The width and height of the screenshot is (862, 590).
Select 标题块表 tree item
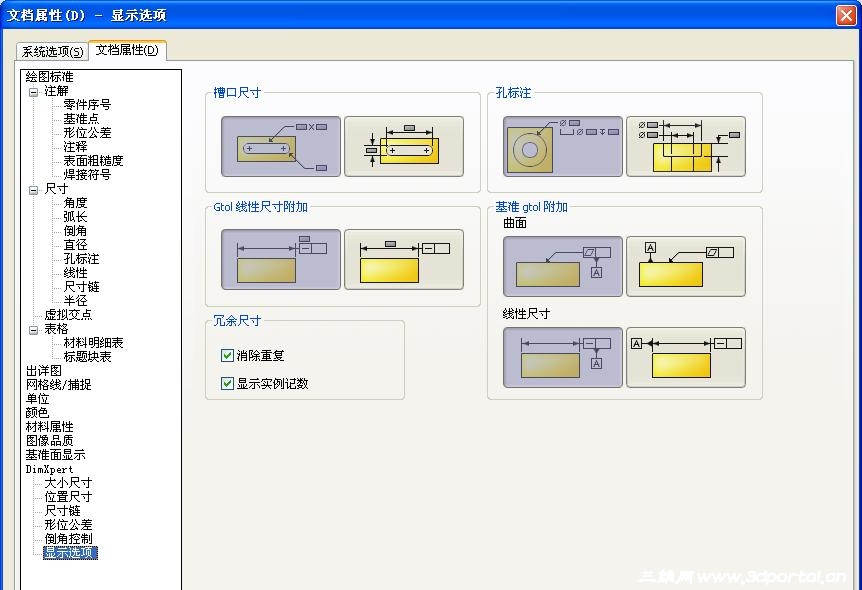(x=87, y=357)
